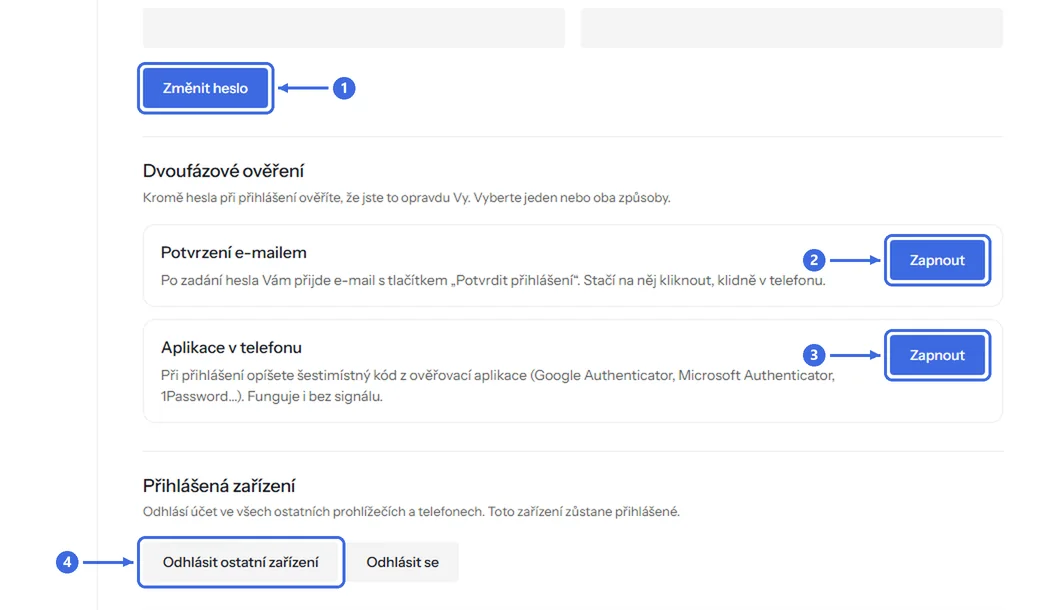This screenshot has width=1040, height=610.
Task: Click the numbered marker 4 circle
Action: 67,562
